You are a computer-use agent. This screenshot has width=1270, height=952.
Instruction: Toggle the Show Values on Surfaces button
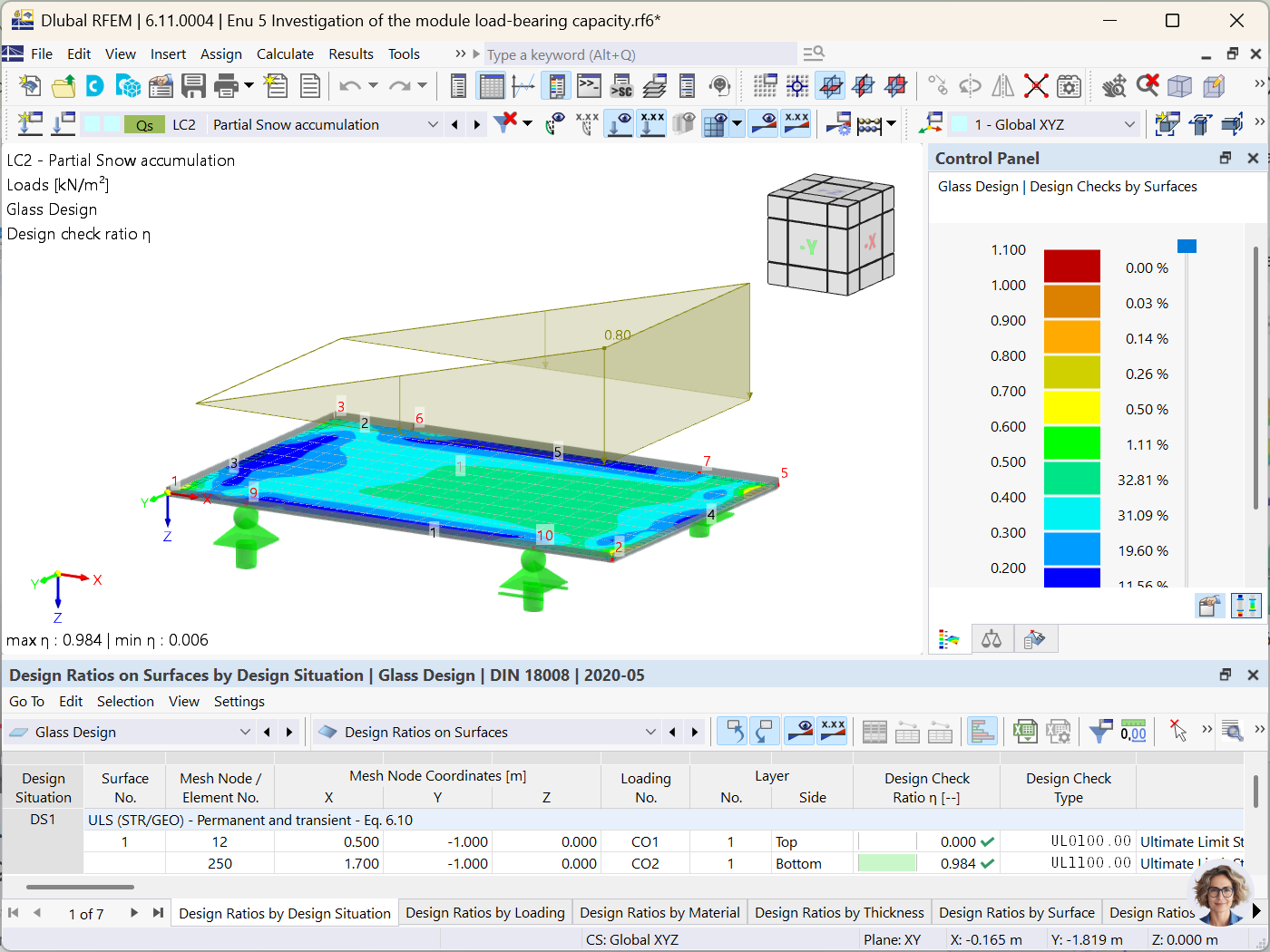(x=796, y=123)
